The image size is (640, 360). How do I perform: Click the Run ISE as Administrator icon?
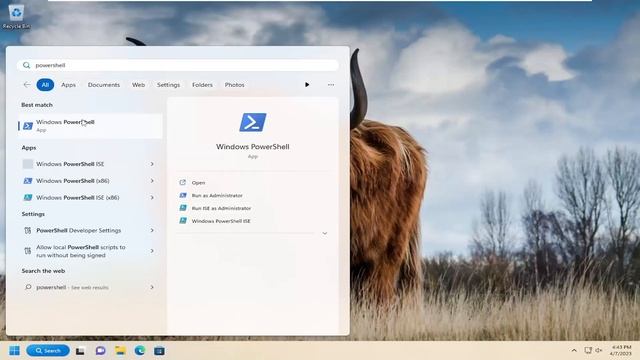(x=183, y=208)
